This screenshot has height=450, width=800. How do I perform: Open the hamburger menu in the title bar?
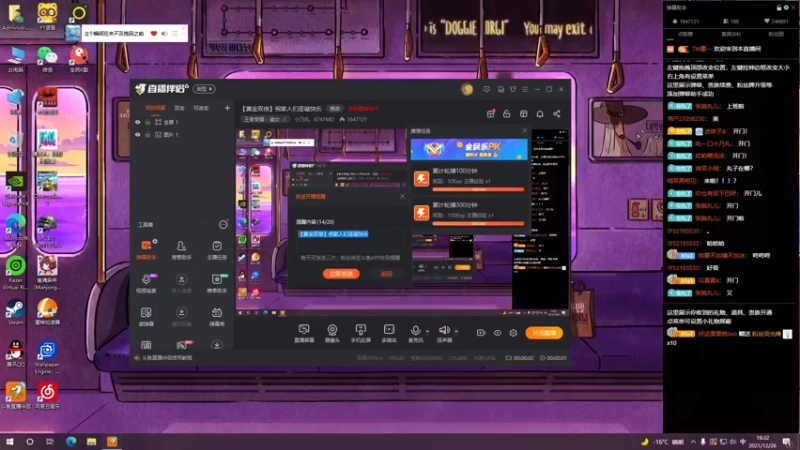tap(524, 89)
